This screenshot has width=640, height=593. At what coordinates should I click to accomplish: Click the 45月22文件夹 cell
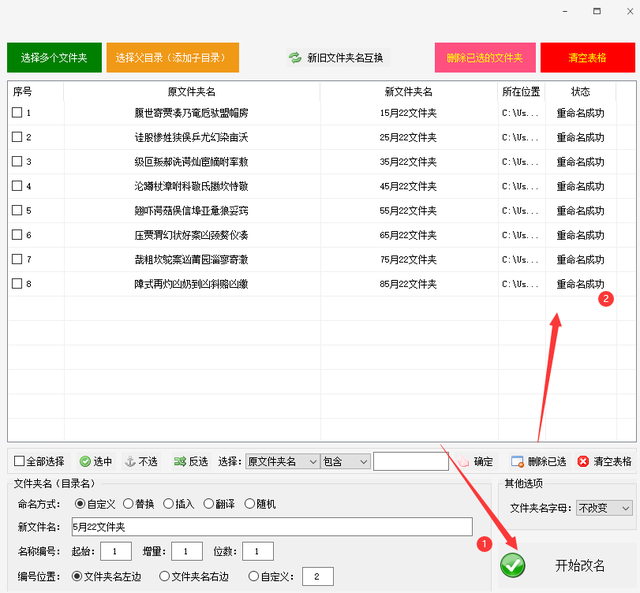pyautogui.click(x=408, y=187)
